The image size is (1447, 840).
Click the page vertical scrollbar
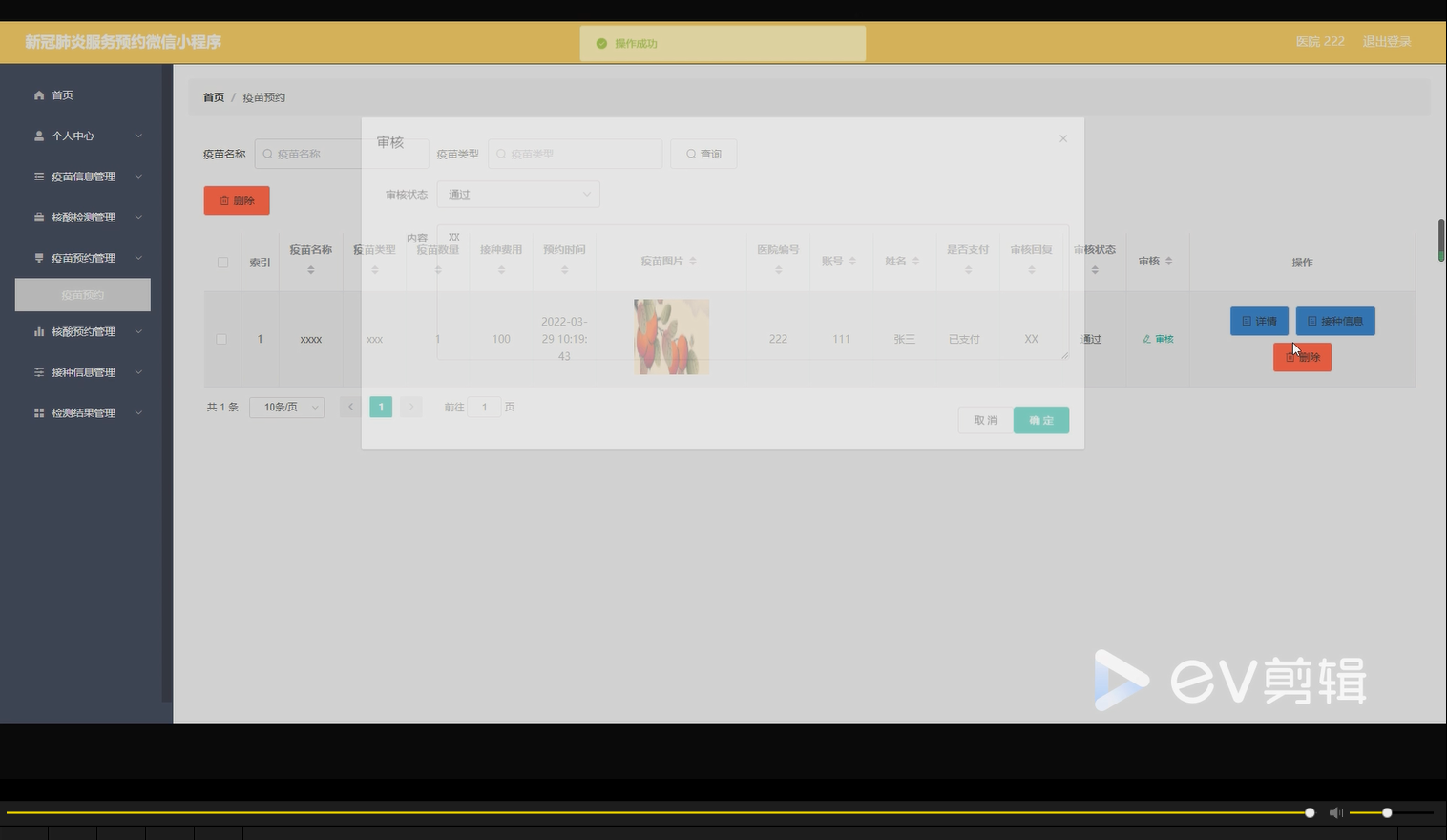coord(1441,241)
